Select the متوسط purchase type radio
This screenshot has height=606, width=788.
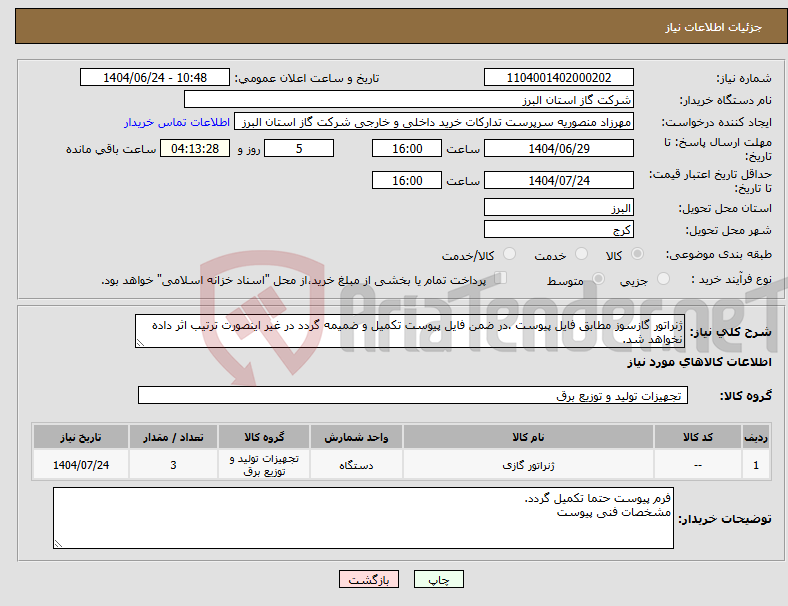[598, 278]
